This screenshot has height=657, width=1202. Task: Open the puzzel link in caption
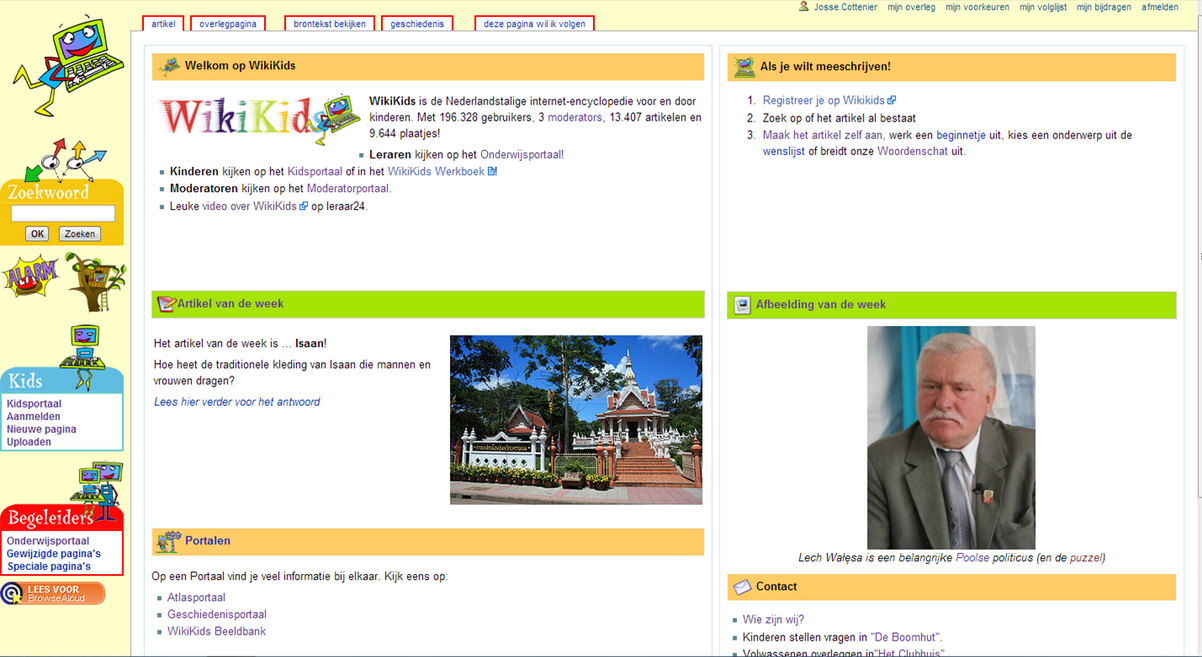click(x=1086, y=558)
